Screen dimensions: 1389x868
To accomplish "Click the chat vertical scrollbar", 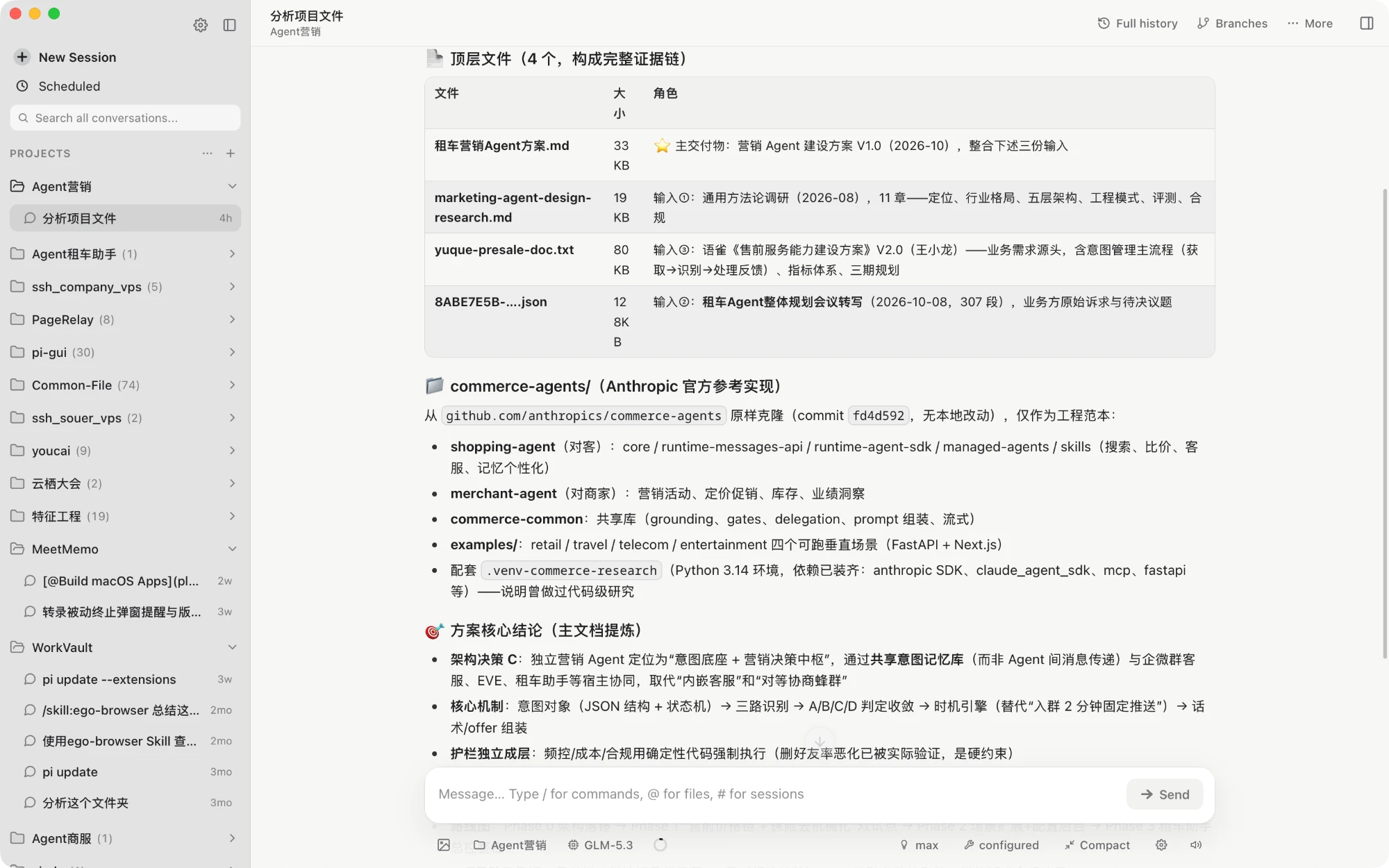I will tap(1384, 423).
